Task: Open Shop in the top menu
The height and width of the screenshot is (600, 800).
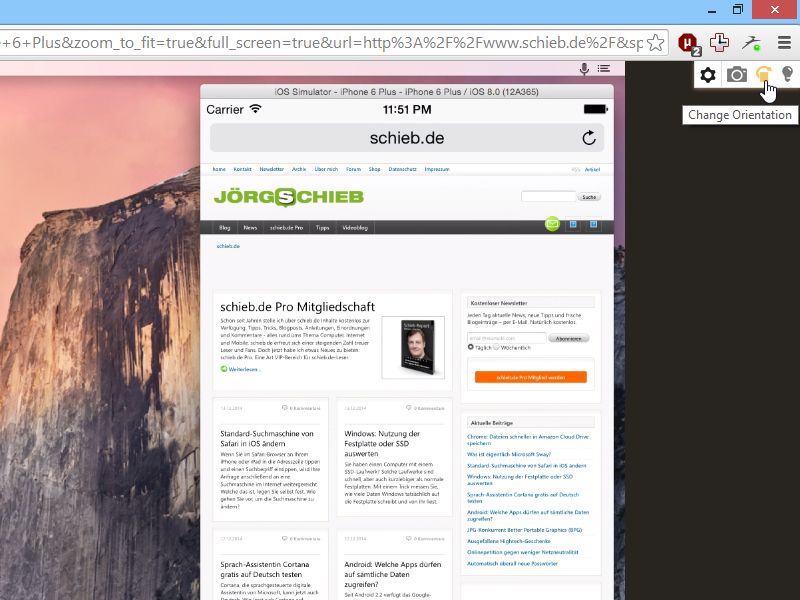Action: (374, 169)
